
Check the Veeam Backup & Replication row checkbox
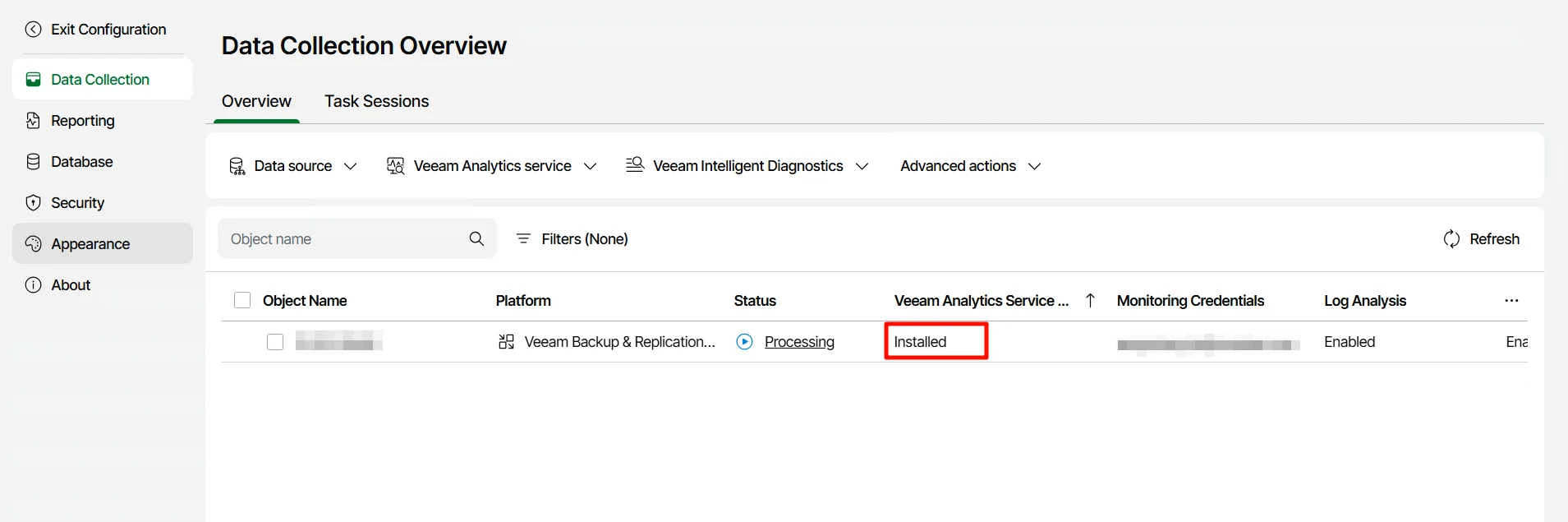pyautogui.click(x=275, y=342)
